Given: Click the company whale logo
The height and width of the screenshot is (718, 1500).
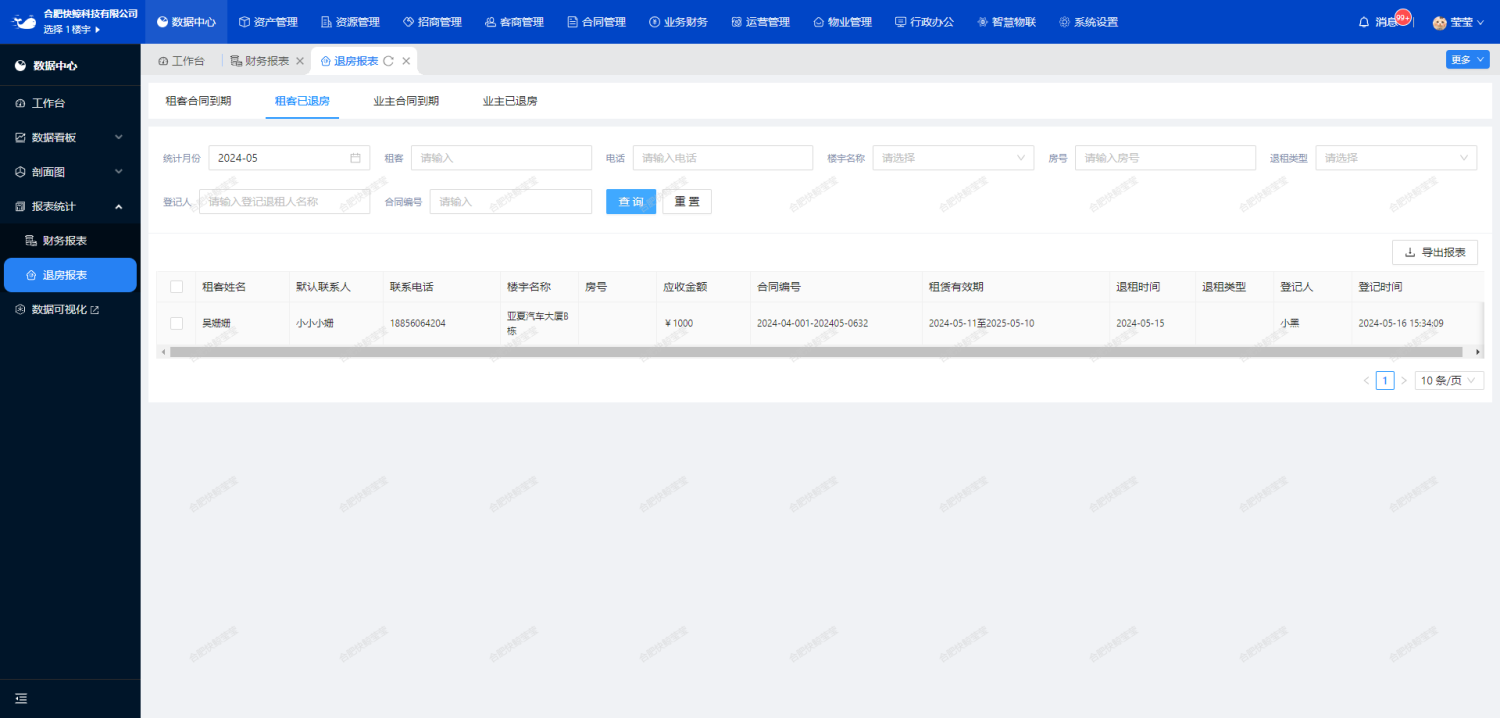Looking at the screenshot, I should coord(24,21).
